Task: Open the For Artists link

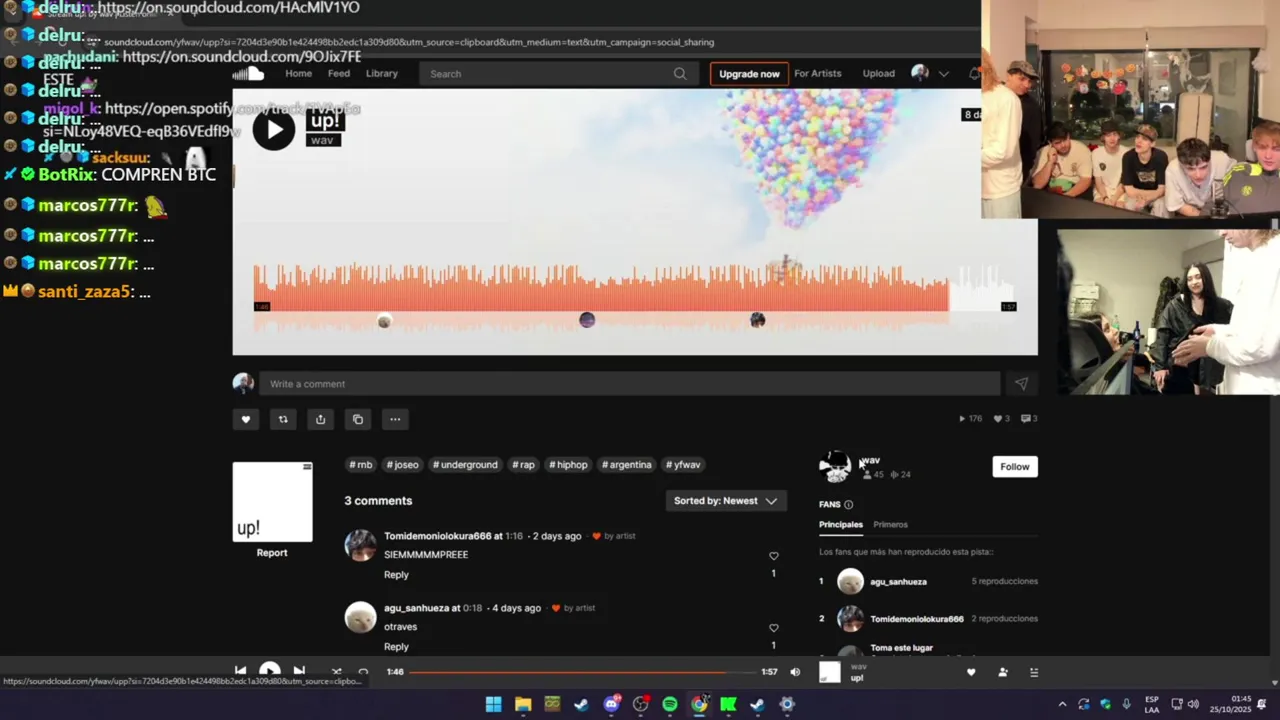Action: click(818, 73)
